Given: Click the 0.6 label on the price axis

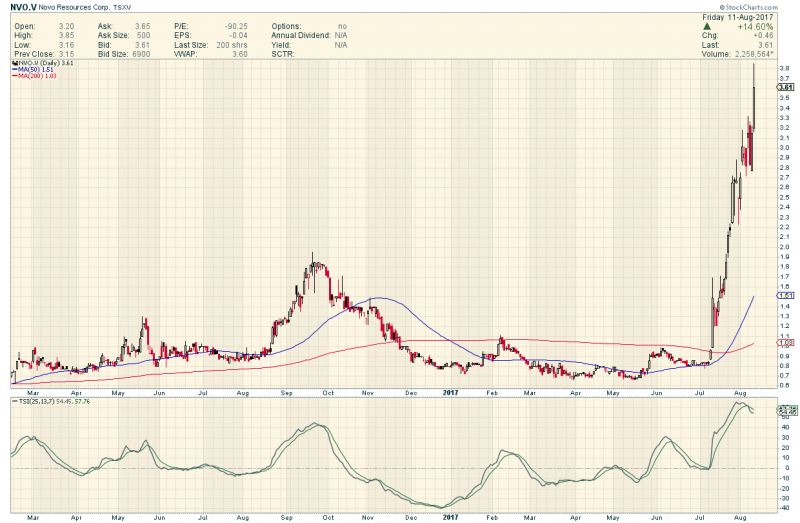Looking at the screenshot, I should pos(784,386).
